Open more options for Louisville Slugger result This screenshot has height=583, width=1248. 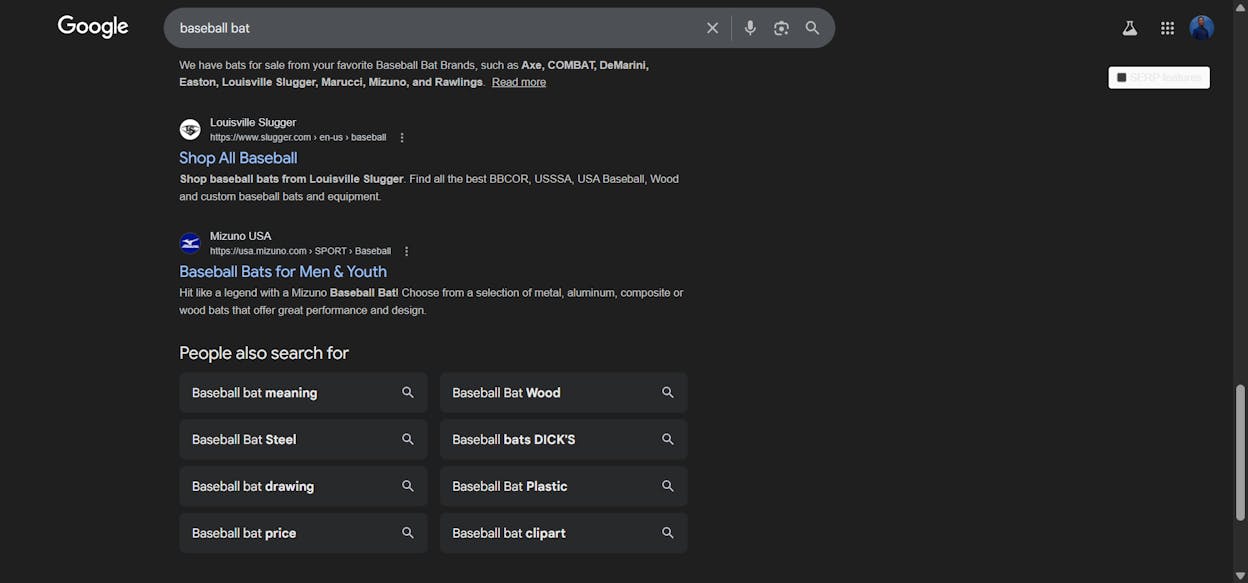(402, 137)
